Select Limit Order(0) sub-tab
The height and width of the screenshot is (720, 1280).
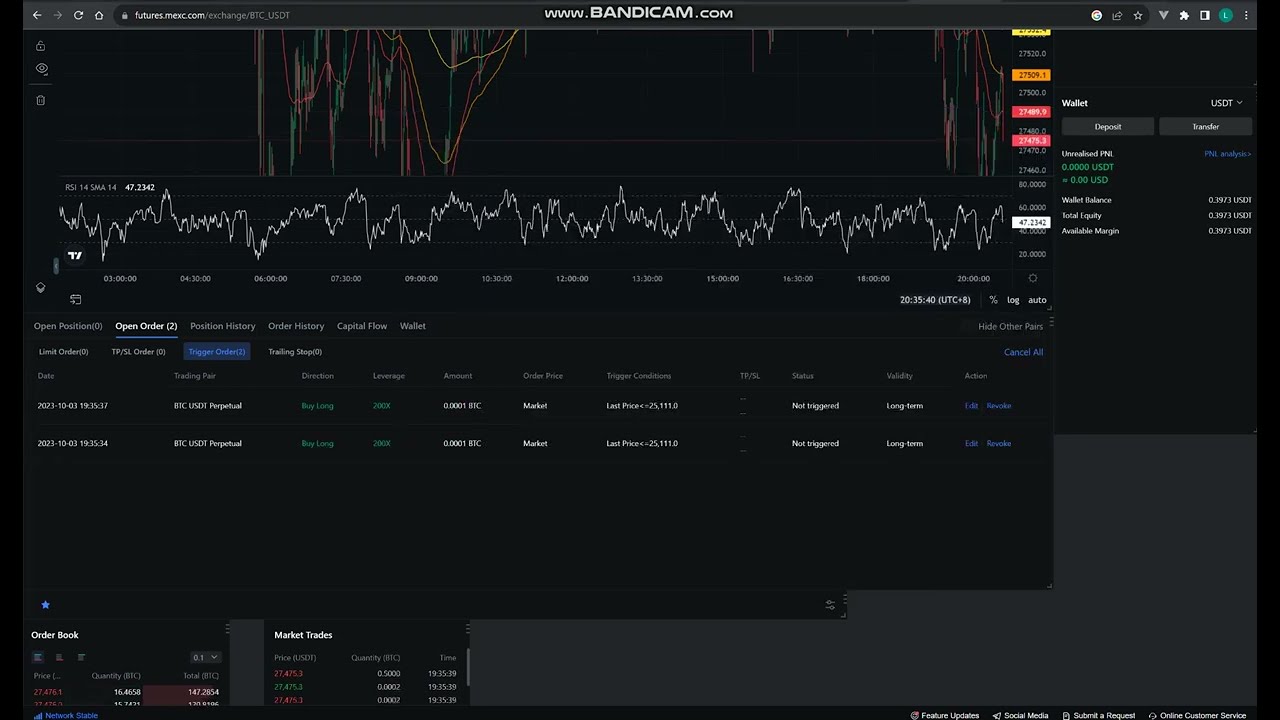point(63,352)
